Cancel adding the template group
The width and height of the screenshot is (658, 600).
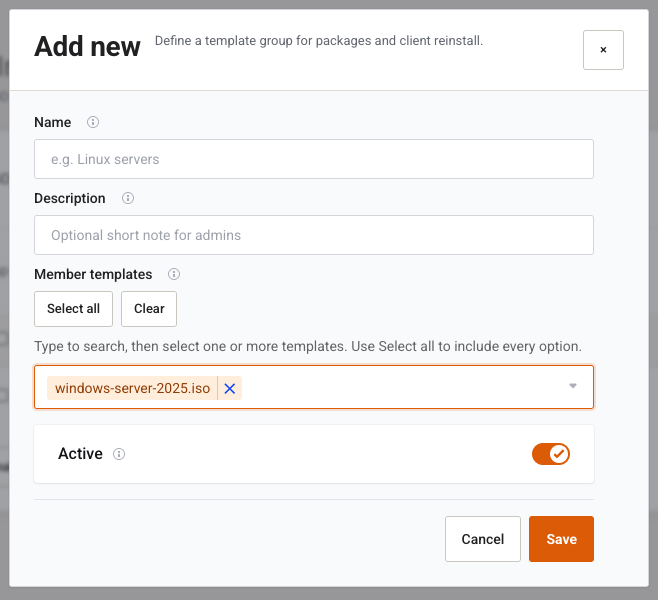pos(483,539)
